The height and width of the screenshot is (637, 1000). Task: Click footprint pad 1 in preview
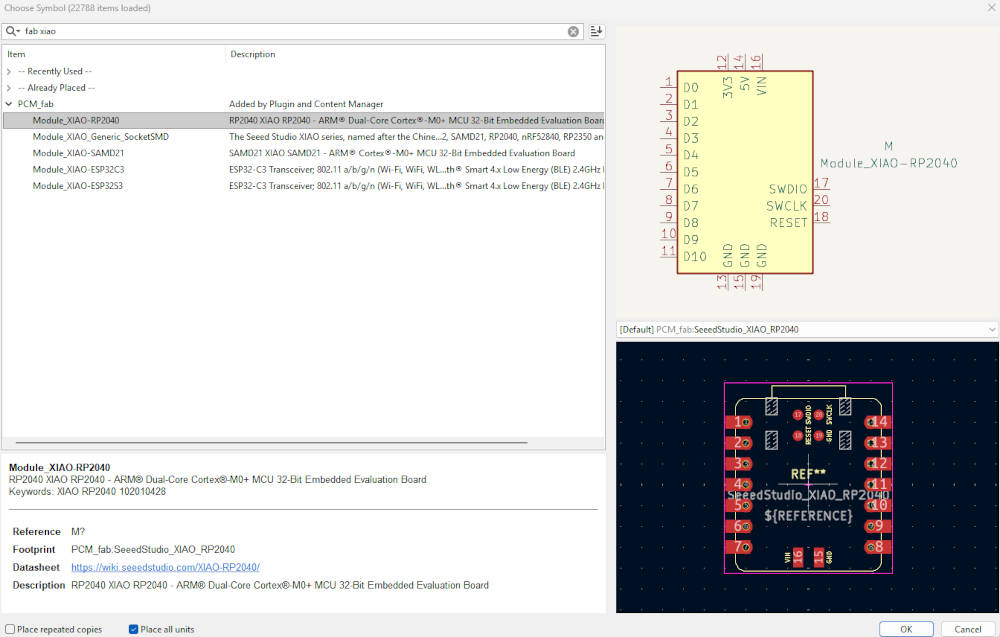click(x=739, y=422)
